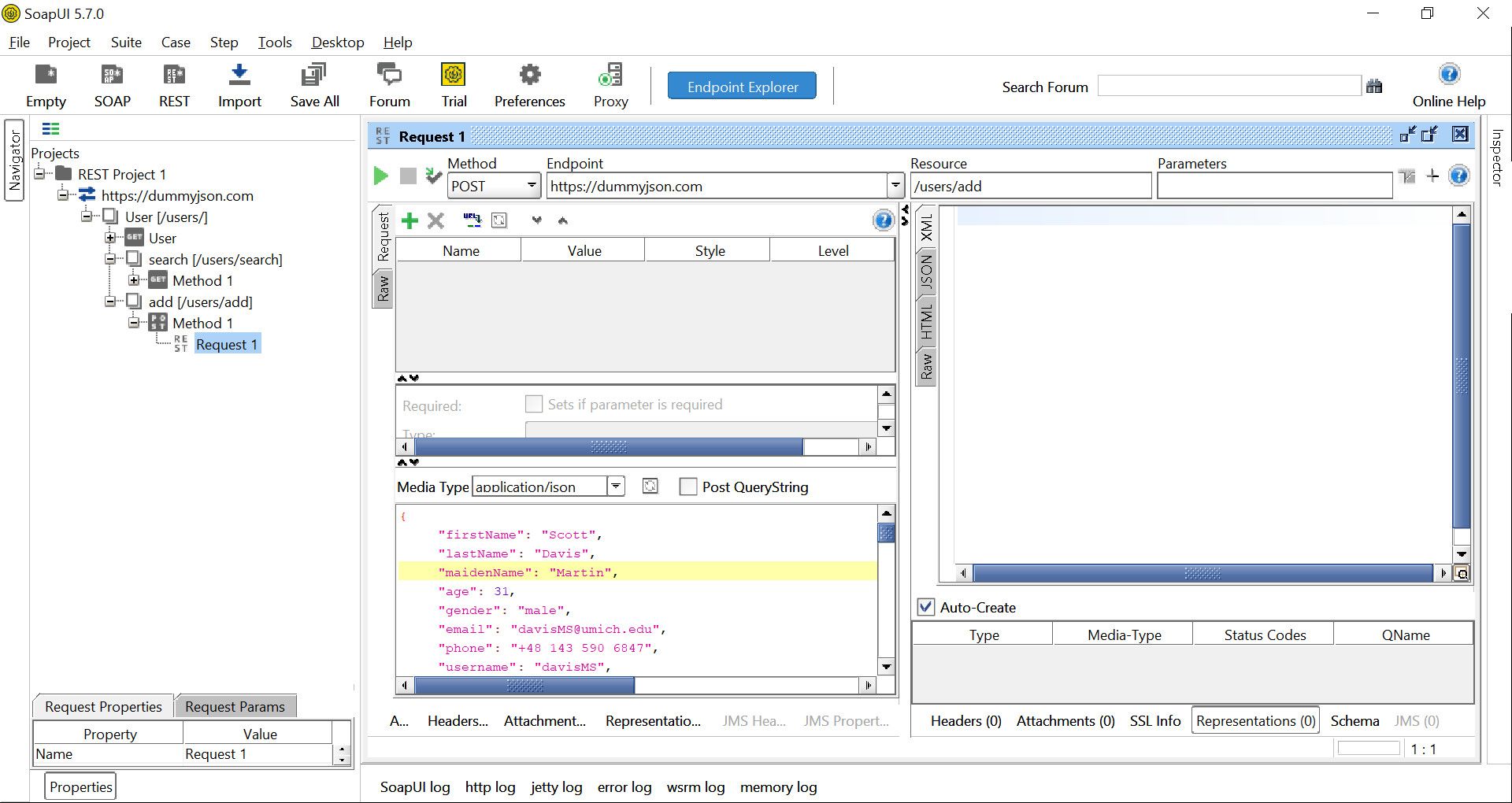1512x803 pixels.
Task: Click the Save All toolbar icon
Action: [313, 76]
